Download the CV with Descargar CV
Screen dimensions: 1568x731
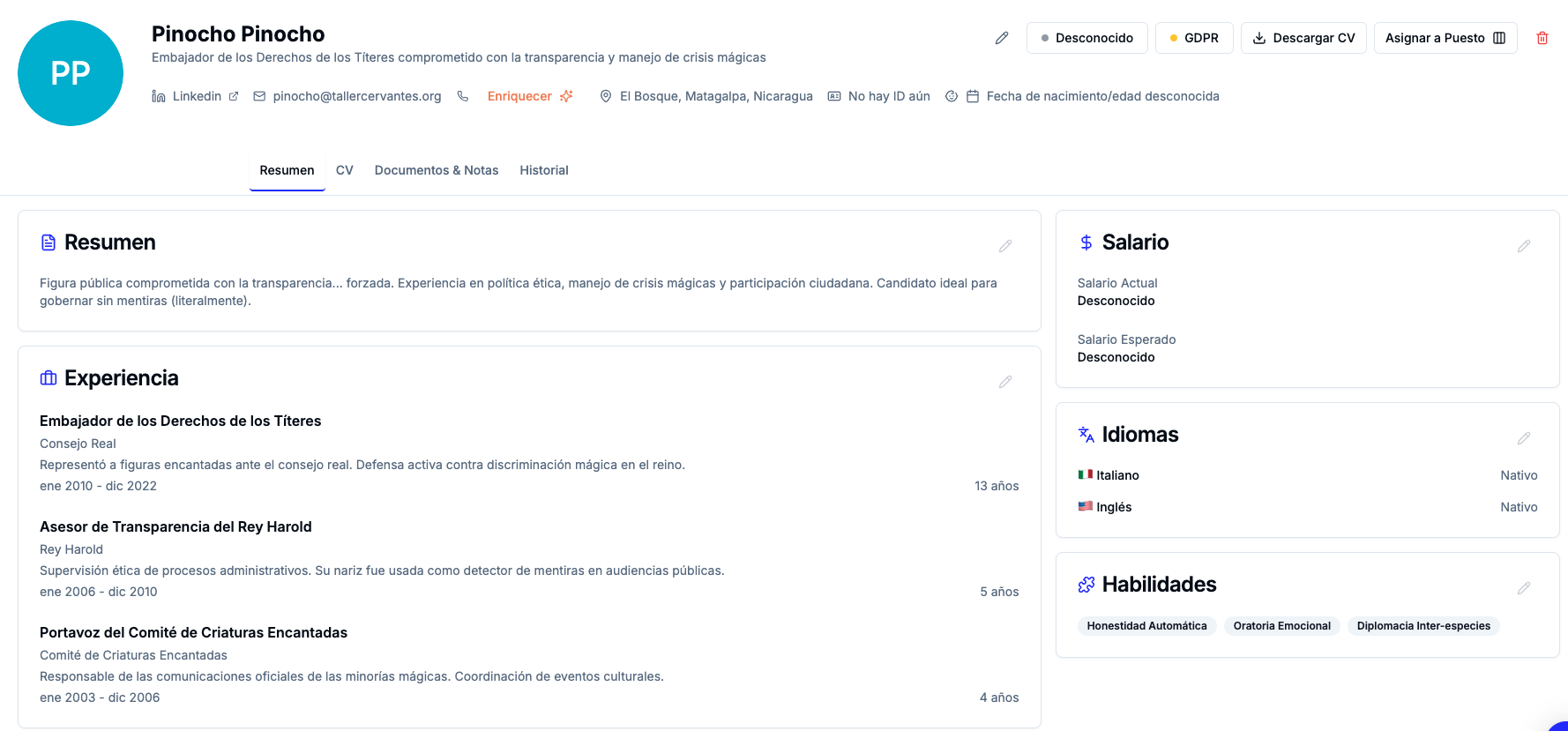pos(1303,38)
